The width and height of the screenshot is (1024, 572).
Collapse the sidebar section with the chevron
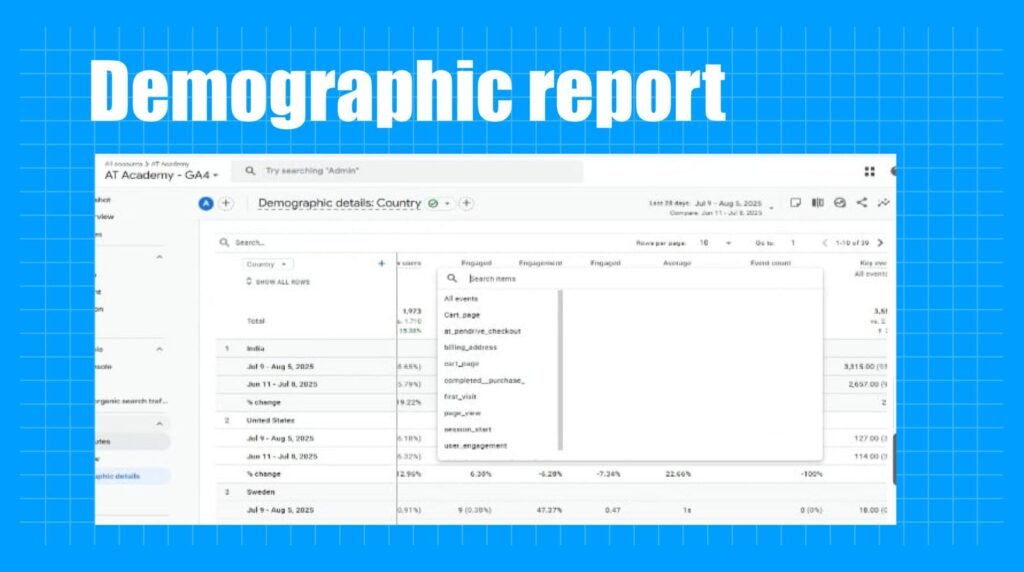click(x=159, y=257)
